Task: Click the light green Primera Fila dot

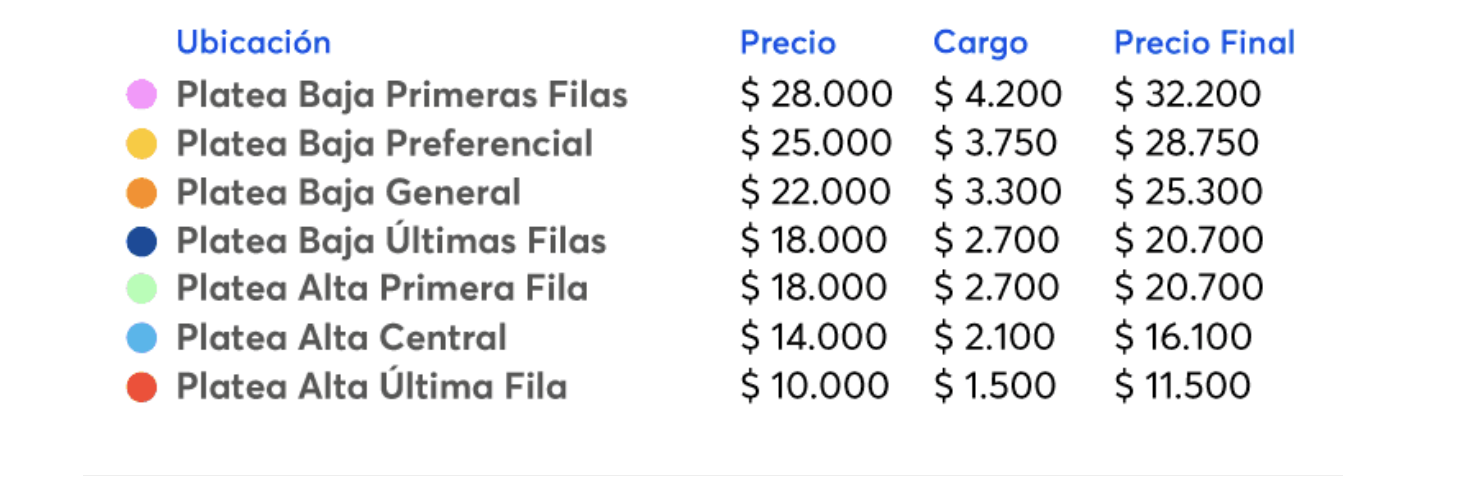Action: [141, 289]
